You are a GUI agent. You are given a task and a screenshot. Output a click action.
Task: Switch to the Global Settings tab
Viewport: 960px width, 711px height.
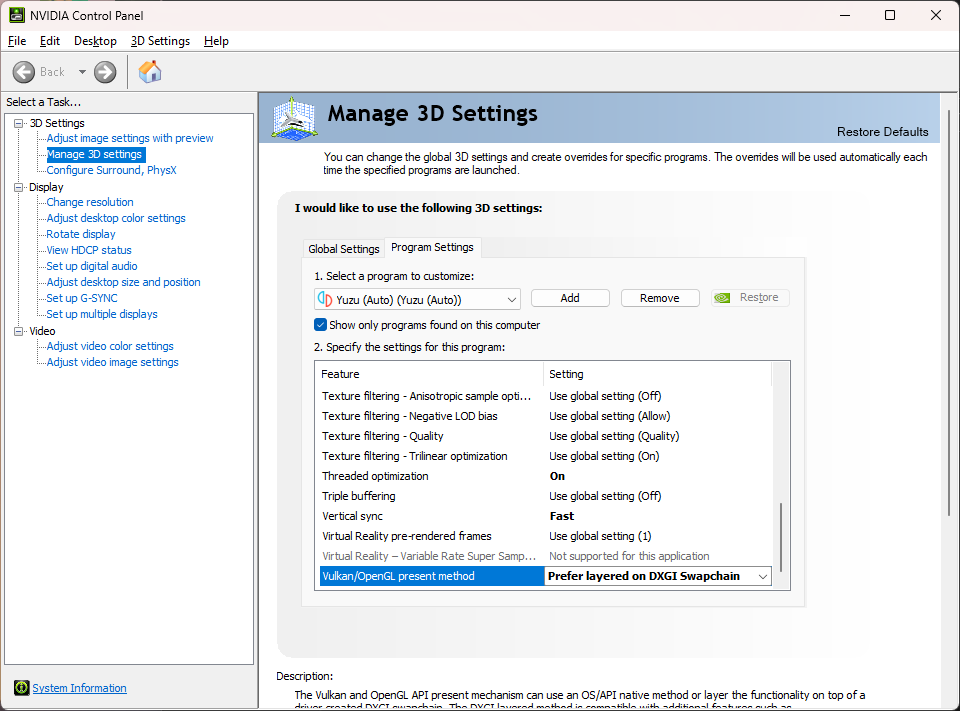coord(343,249)
